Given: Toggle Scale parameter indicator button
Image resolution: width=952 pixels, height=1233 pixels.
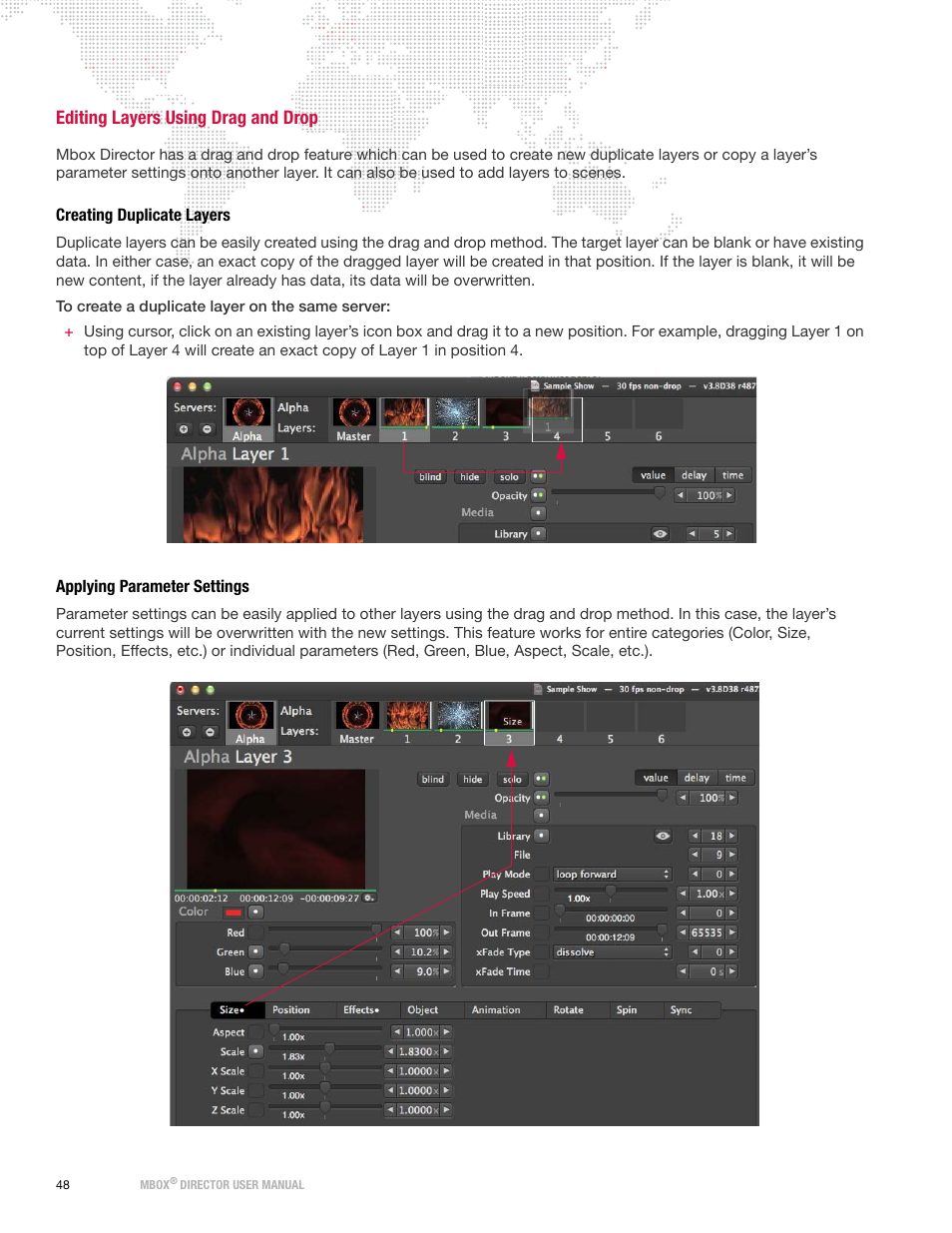Looking at the screenshot, I should pos(256,1051).
